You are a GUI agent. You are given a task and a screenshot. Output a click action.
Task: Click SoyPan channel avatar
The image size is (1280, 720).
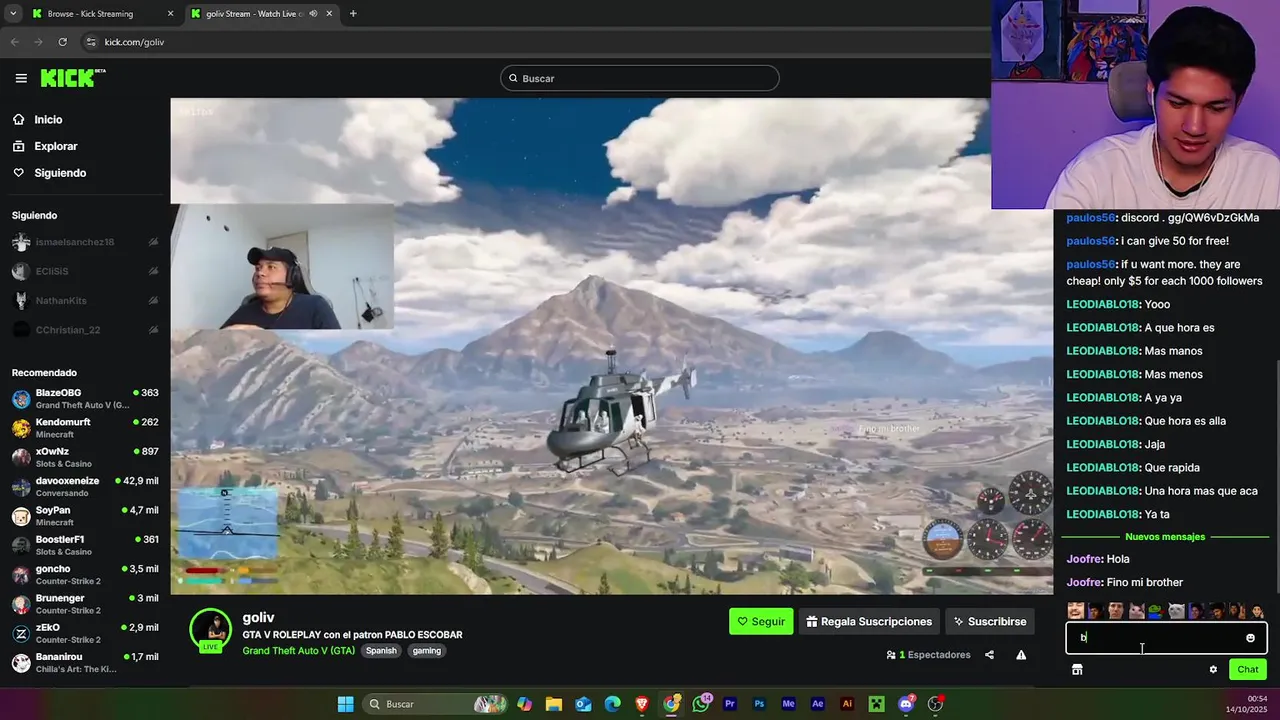(x=21, y=516)
